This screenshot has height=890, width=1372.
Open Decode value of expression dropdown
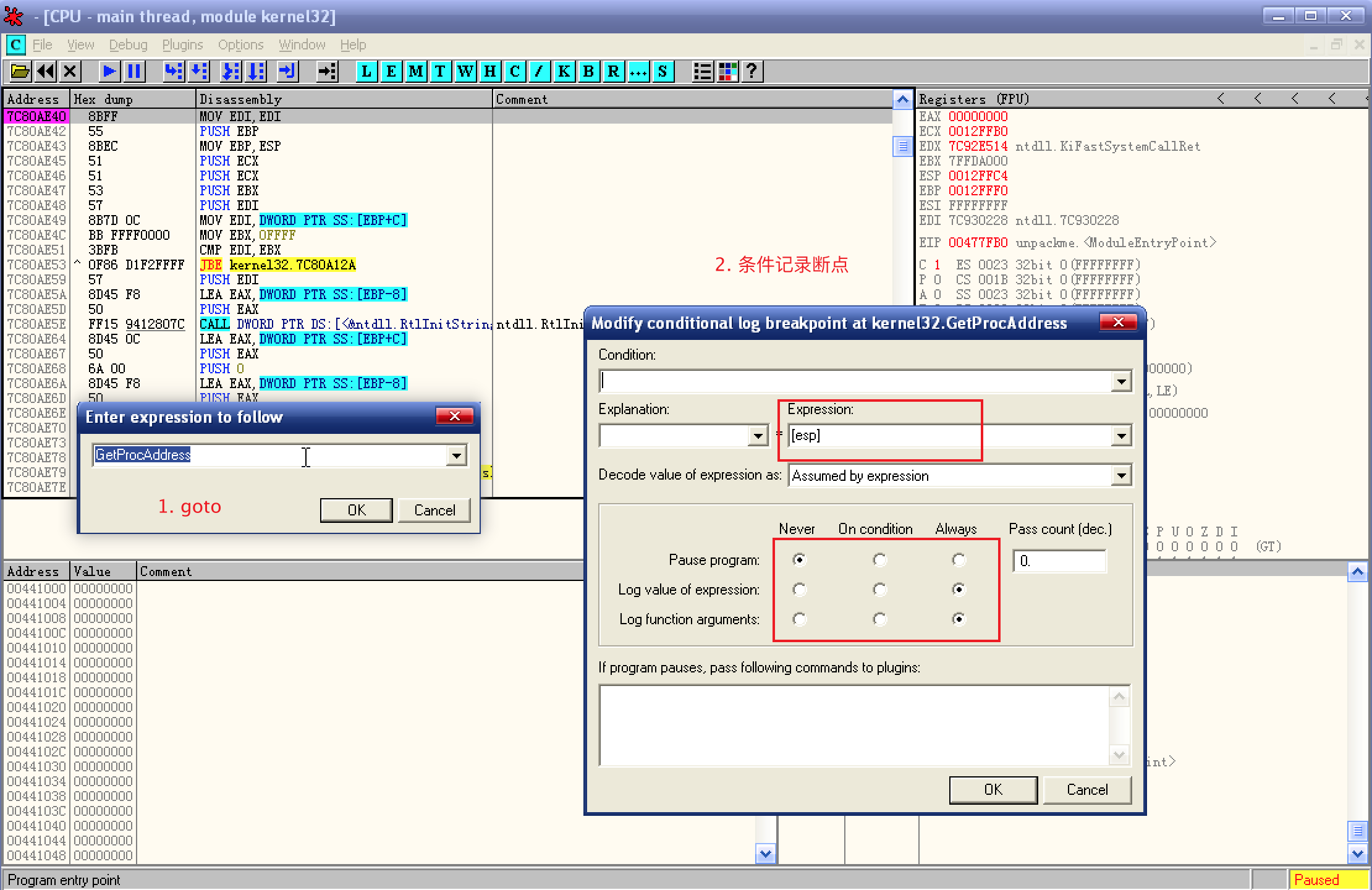click(1121, 476)
